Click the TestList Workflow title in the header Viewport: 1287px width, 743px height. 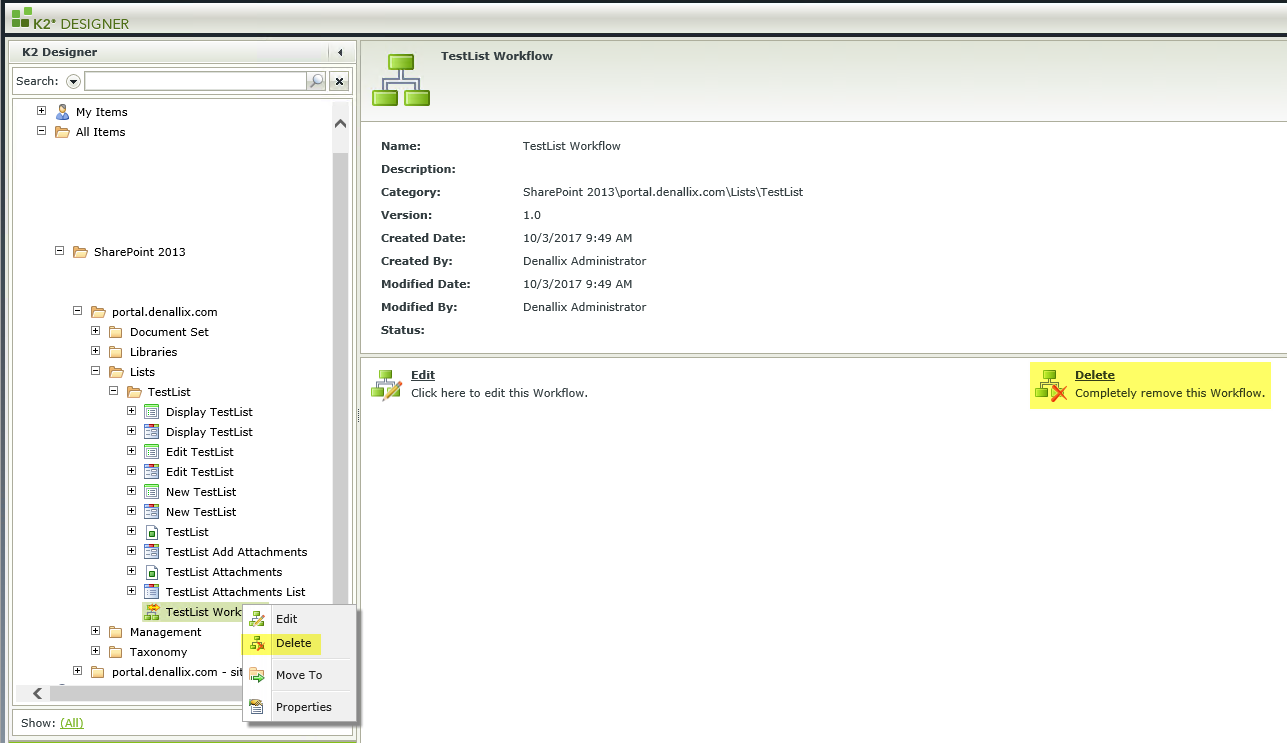tap(497, 56)
